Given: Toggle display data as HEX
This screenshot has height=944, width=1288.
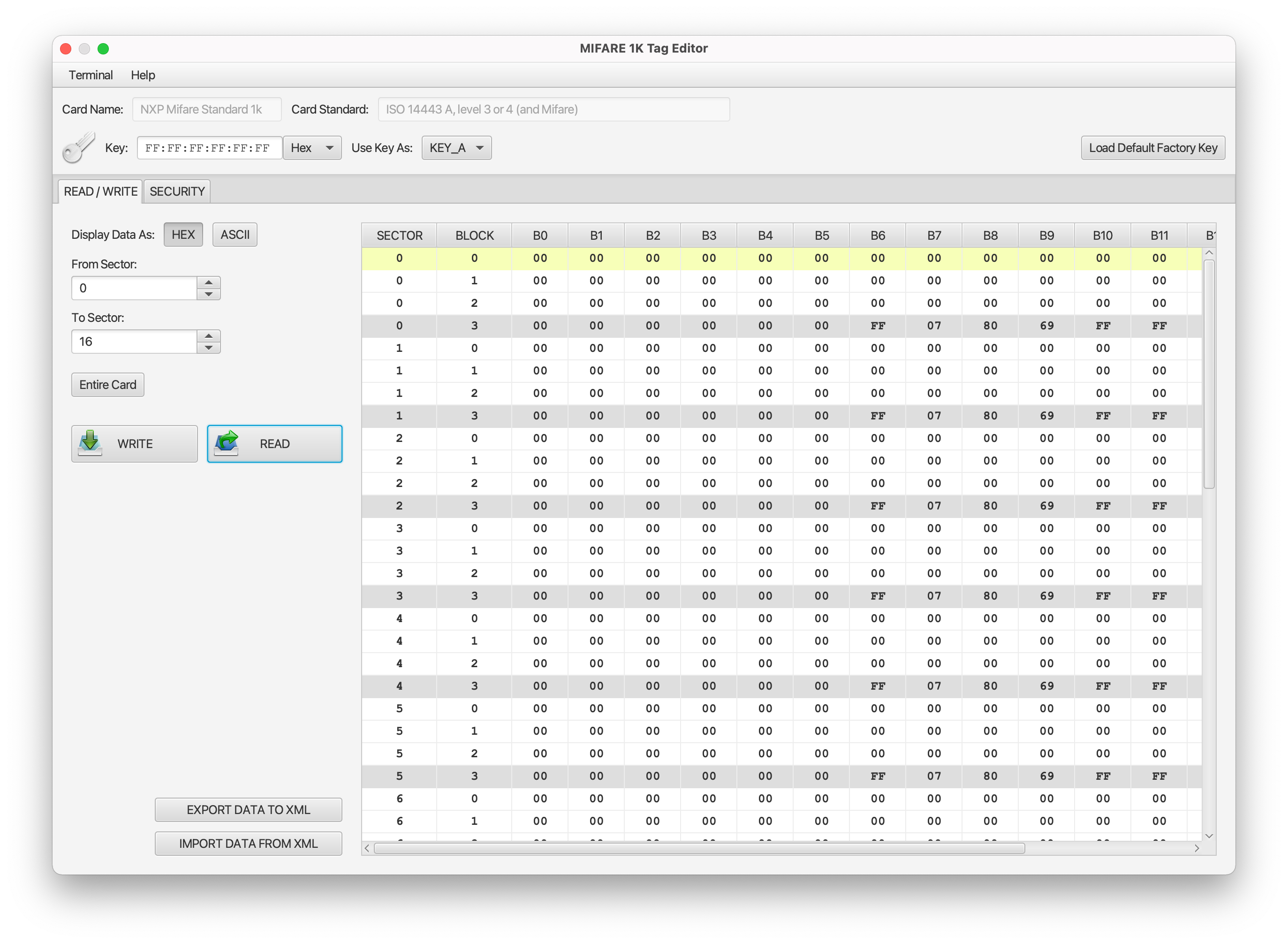Looking at the screenshot, I should (x=183, y=234).
